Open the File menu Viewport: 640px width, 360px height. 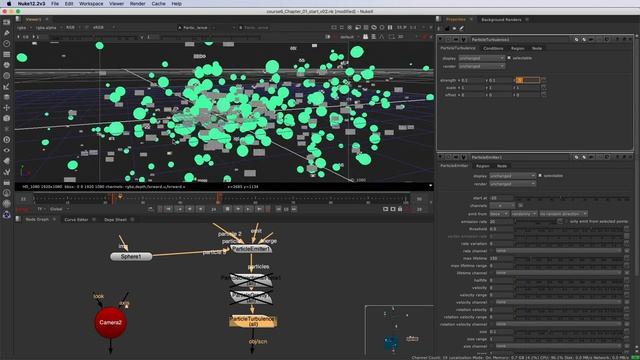55,4
